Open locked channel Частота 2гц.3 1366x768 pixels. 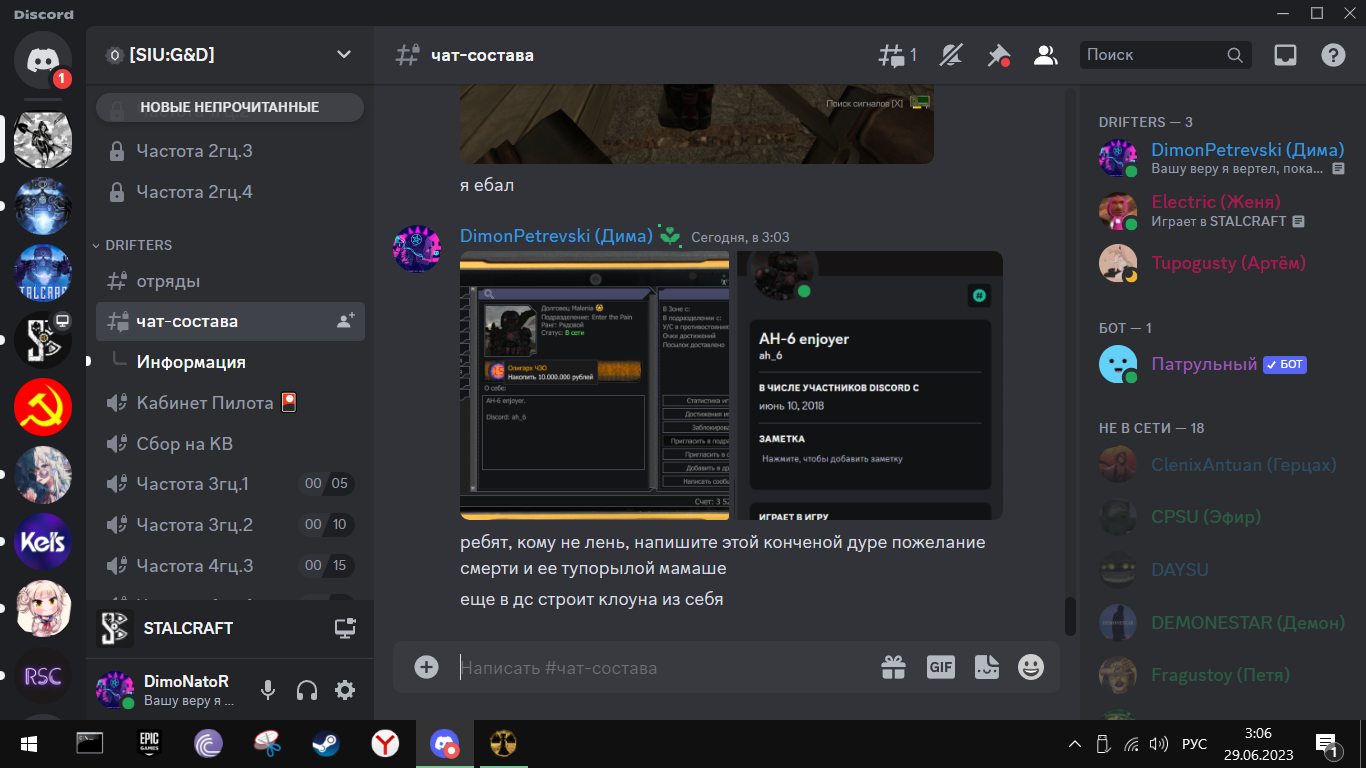click(230, 151)
